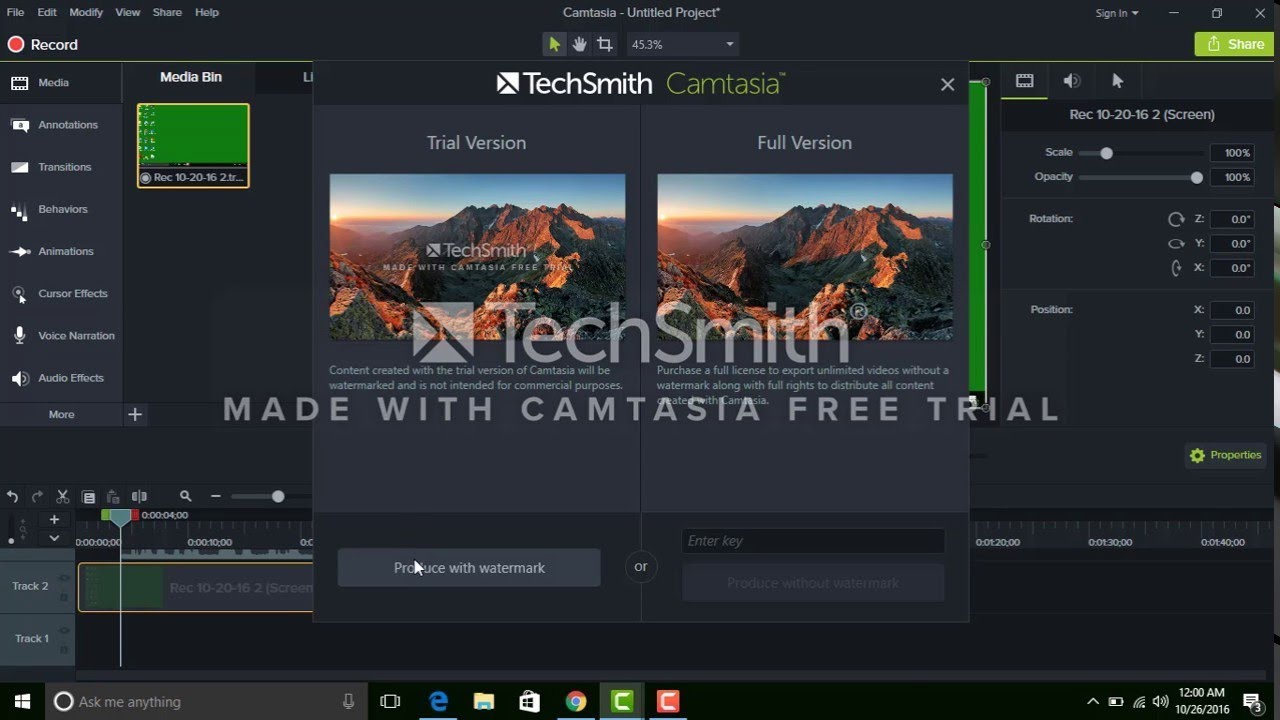Open the Sign In dropdown

click(x=1117, y=13)
